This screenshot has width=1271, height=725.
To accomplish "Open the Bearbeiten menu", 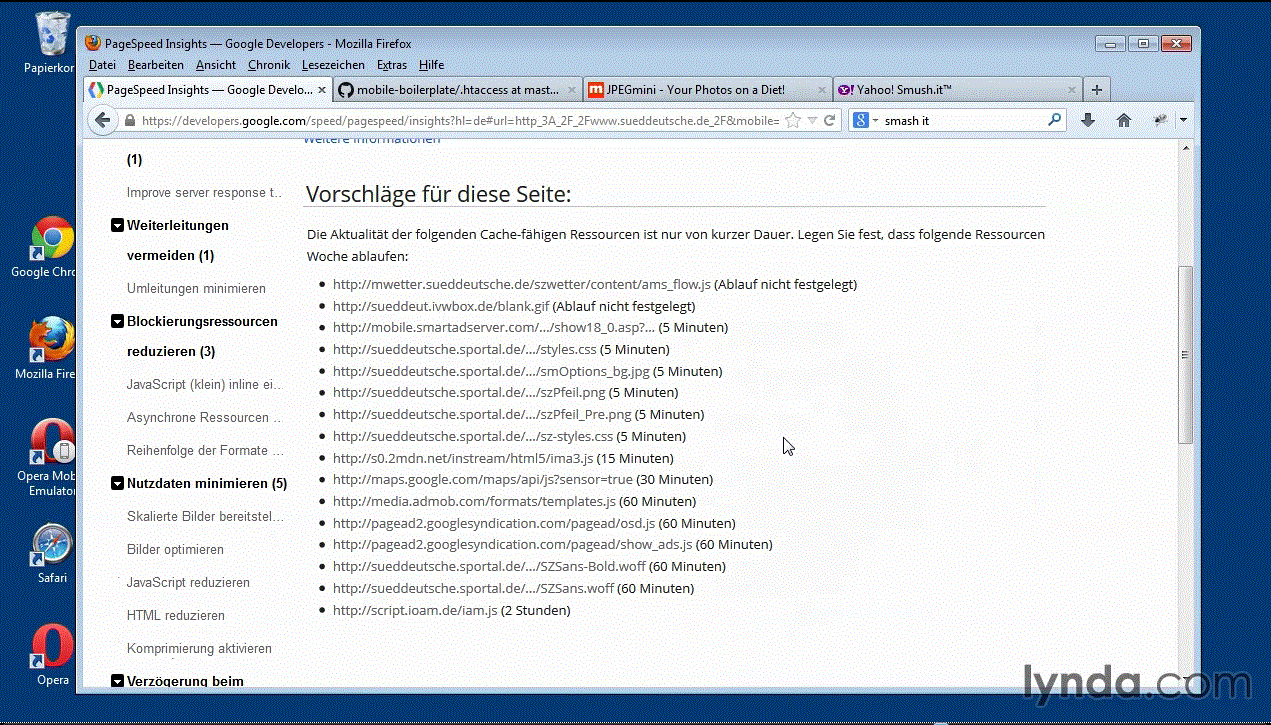I will point(156,65).
